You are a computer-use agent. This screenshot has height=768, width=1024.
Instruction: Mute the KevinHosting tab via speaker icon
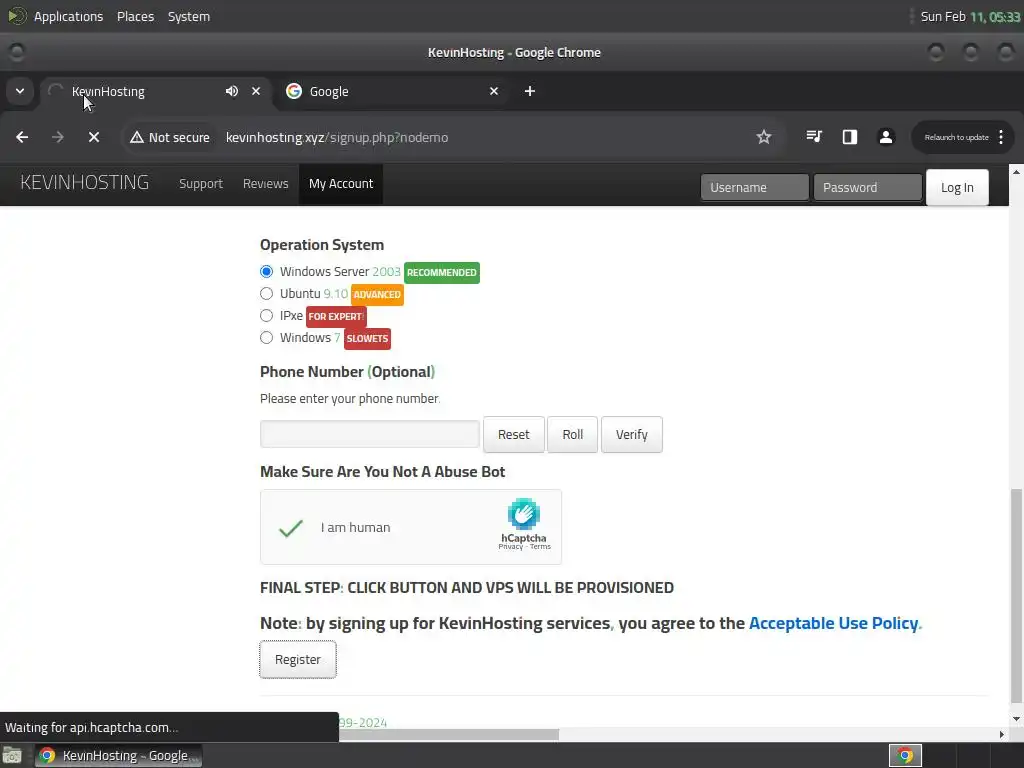(x=232, y=91)
